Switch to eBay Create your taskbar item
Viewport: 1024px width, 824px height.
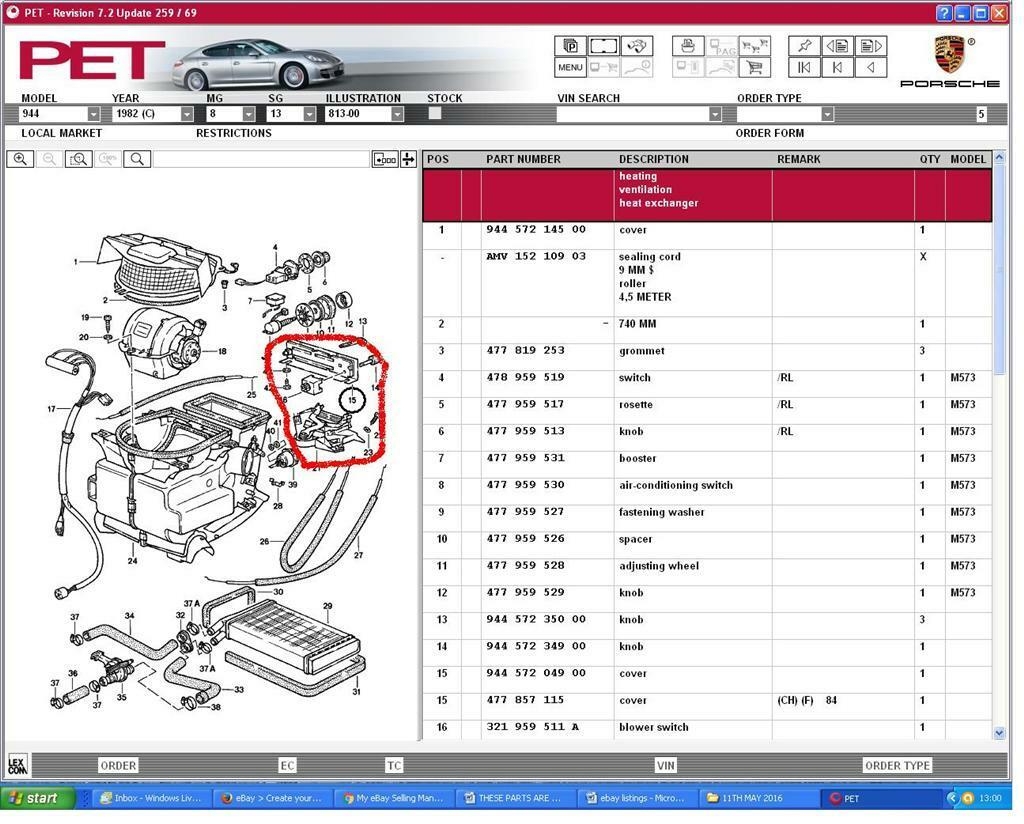[274, 798]
